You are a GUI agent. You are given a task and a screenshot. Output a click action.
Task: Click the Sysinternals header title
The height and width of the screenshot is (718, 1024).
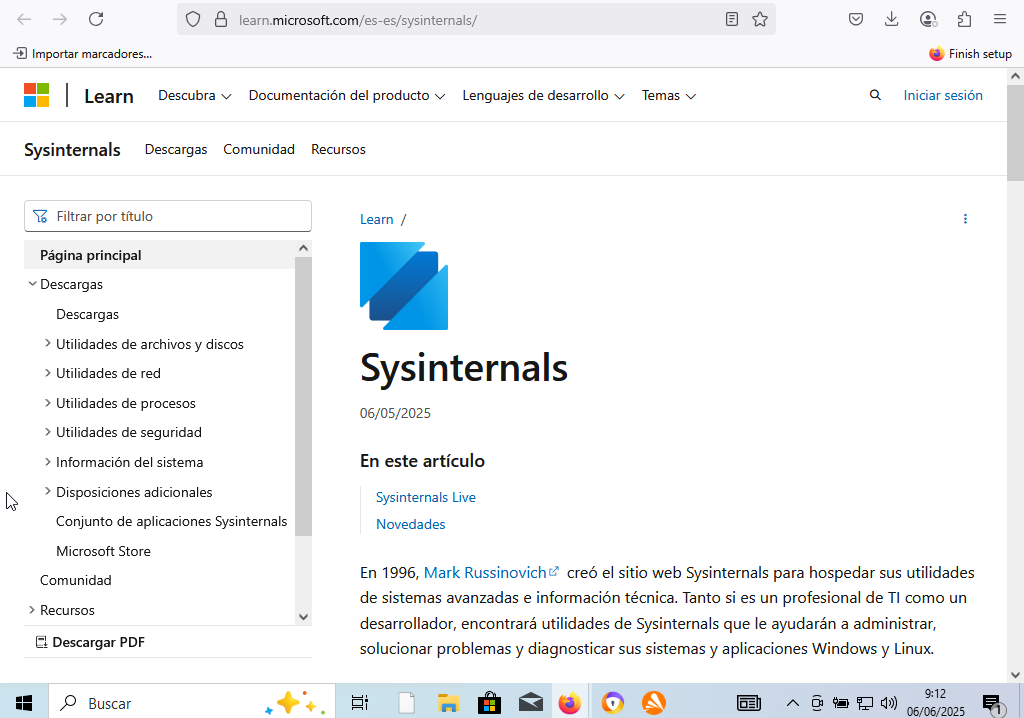click(72, 150)
